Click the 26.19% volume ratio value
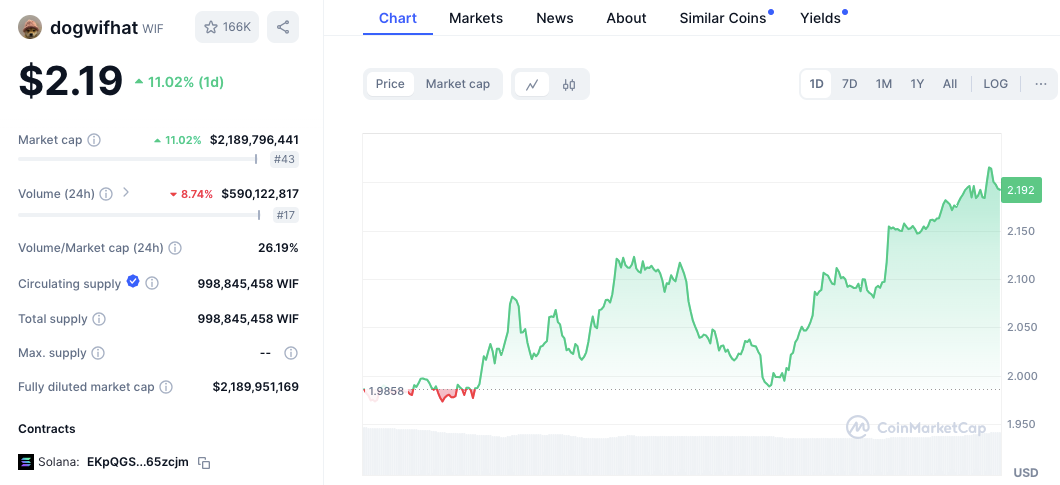Image resolution: width=1060 pixels, height=485 pixels. [x=278, y=248]
